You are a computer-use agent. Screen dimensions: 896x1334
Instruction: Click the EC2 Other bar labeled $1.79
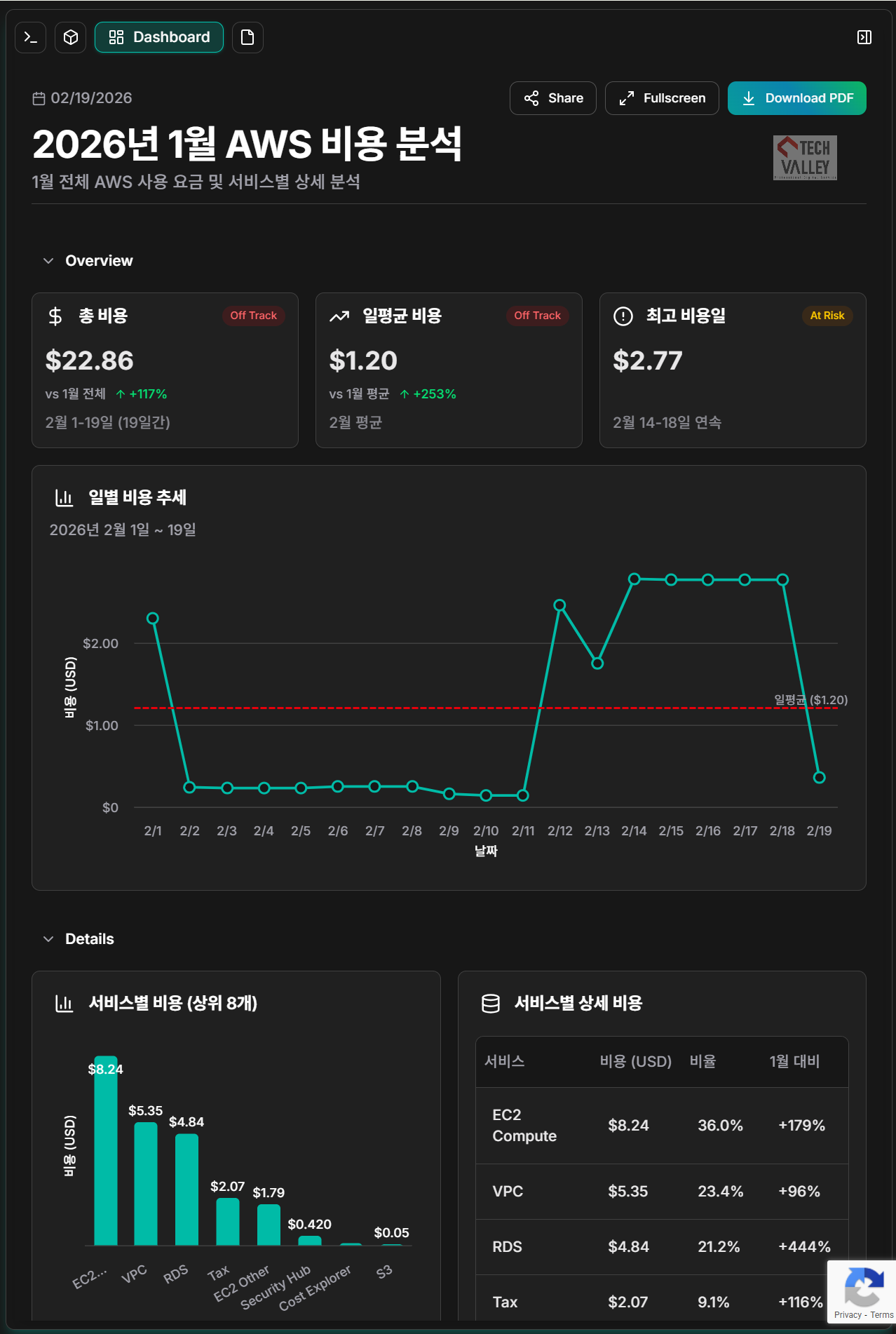269,1225
